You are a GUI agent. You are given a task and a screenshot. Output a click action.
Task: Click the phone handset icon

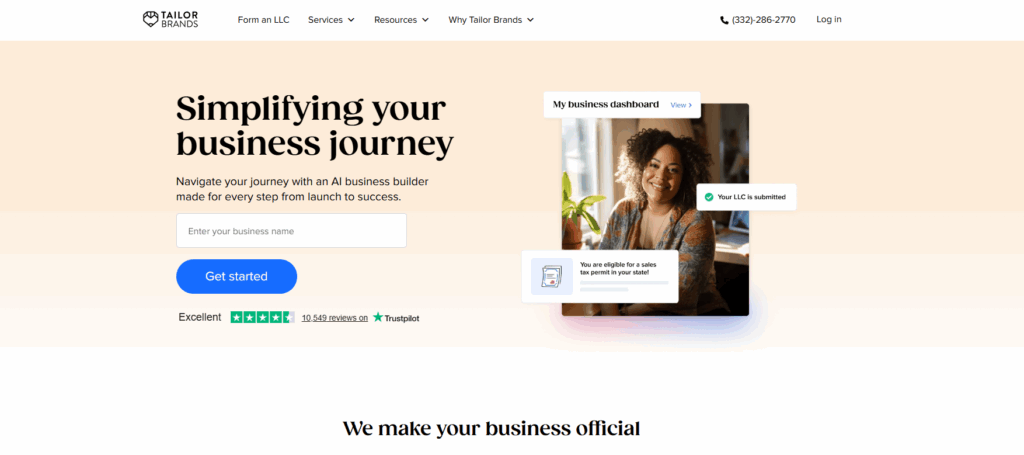[724, 20]
